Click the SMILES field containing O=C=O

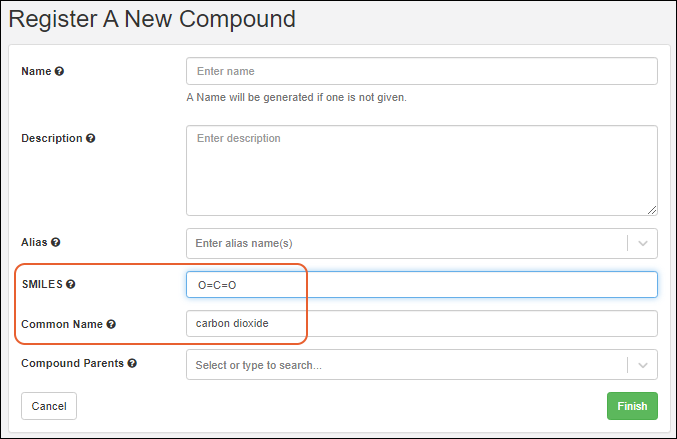tap(420, 285)
